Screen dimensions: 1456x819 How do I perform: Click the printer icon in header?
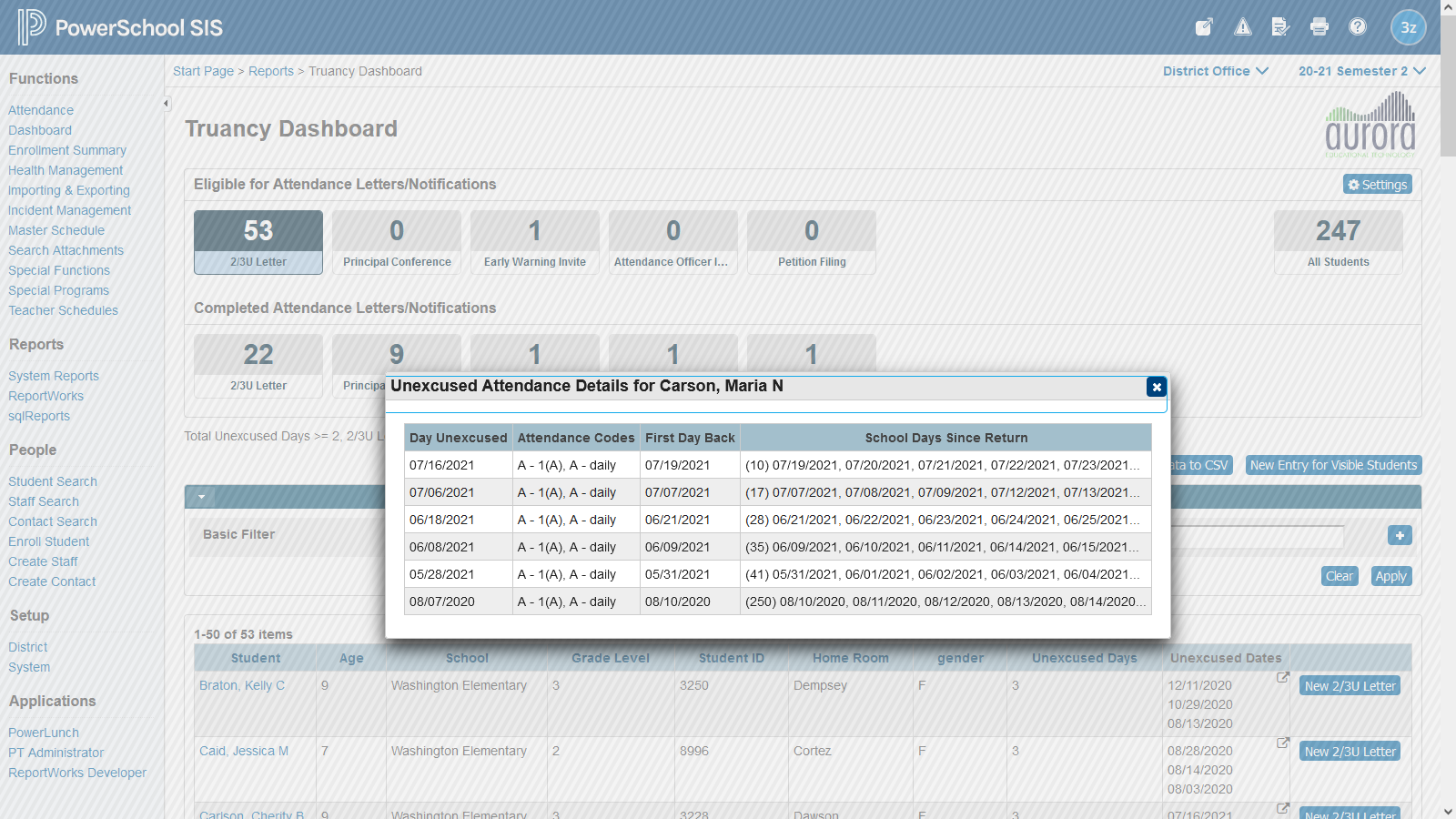(1319, 27)
